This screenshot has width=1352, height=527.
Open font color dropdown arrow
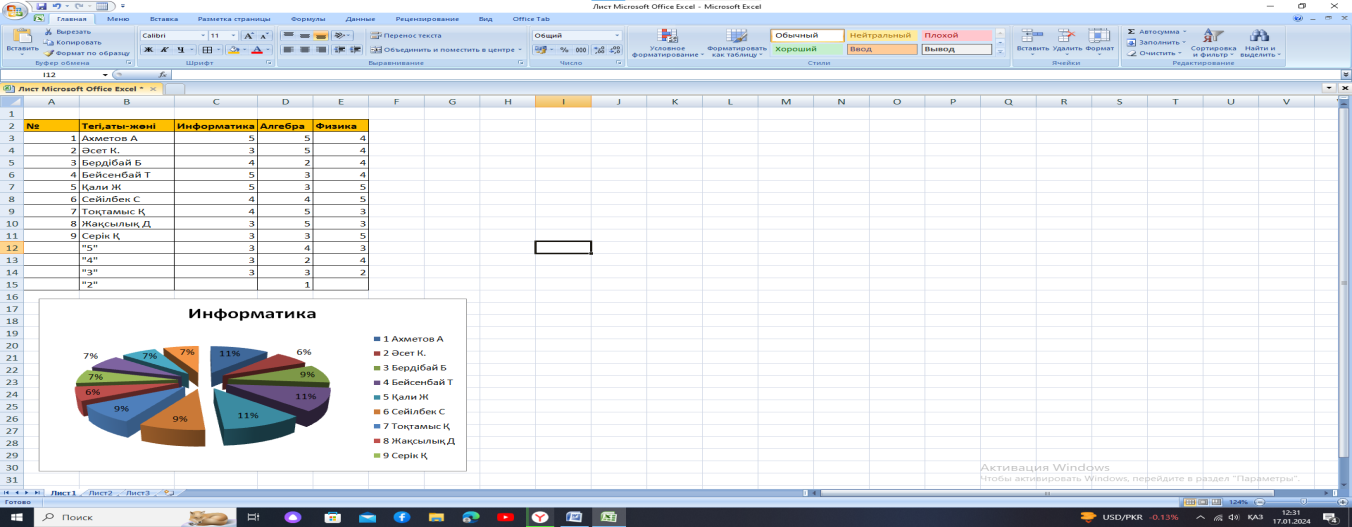point(268,49)
